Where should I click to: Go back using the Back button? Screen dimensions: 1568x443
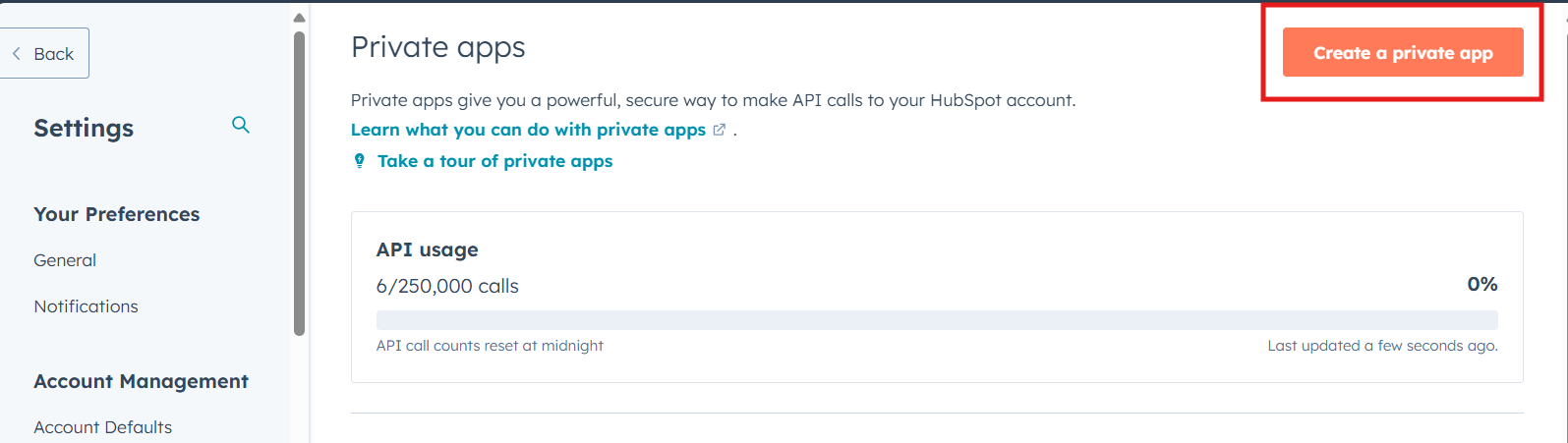click(44, 54)
